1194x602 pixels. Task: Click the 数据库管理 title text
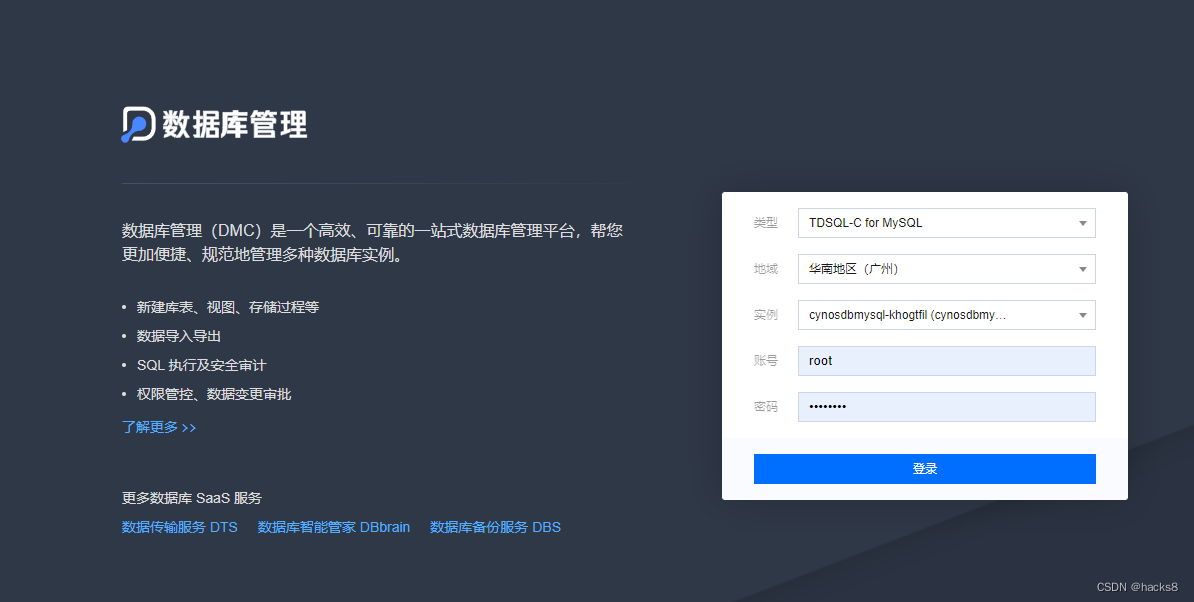coord(235,125)
